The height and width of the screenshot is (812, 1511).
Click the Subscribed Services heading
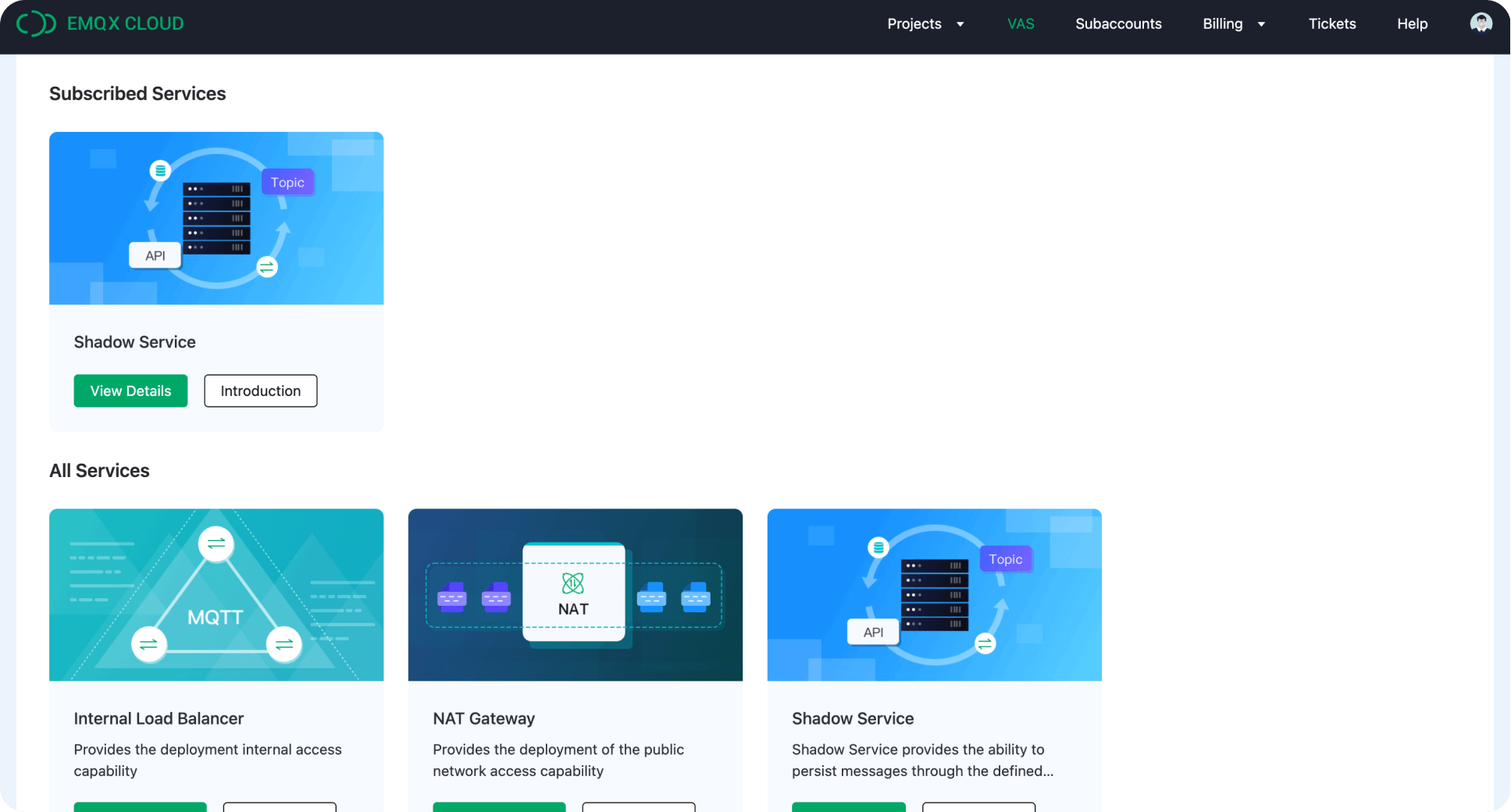click(x=137, y=94)
